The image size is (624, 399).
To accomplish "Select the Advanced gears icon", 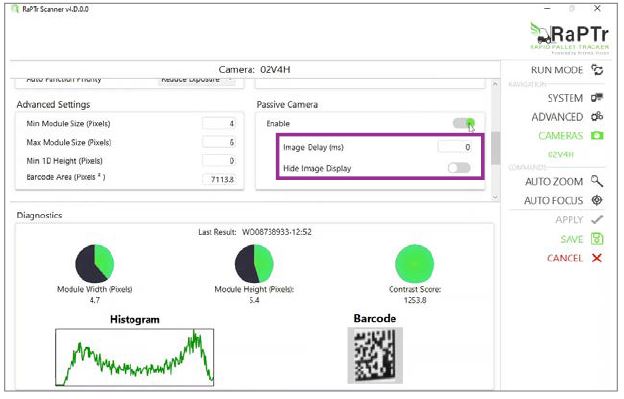I will pyautogui.click(x=597, y=117).
